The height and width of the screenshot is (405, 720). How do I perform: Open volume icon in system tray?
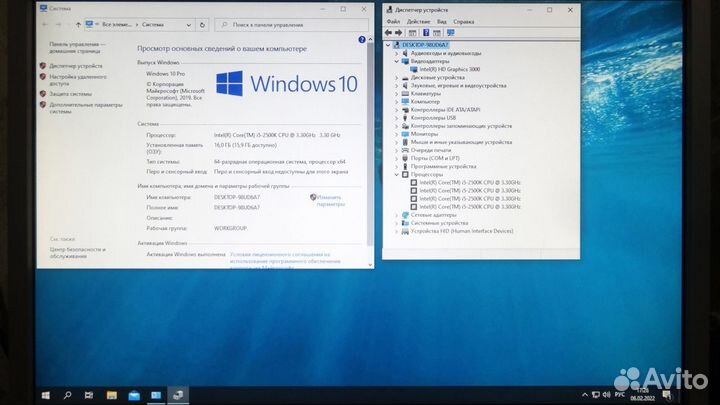click(x=607, y=394)
